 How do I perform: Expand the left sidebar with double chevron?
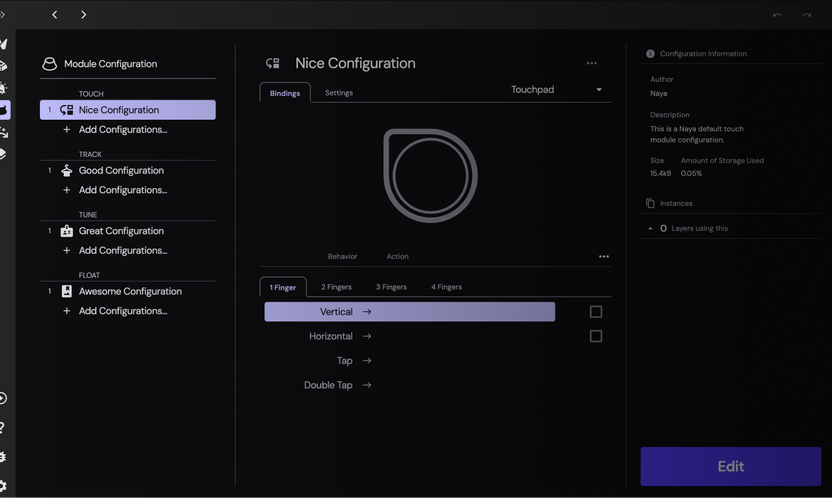[3, 15]
